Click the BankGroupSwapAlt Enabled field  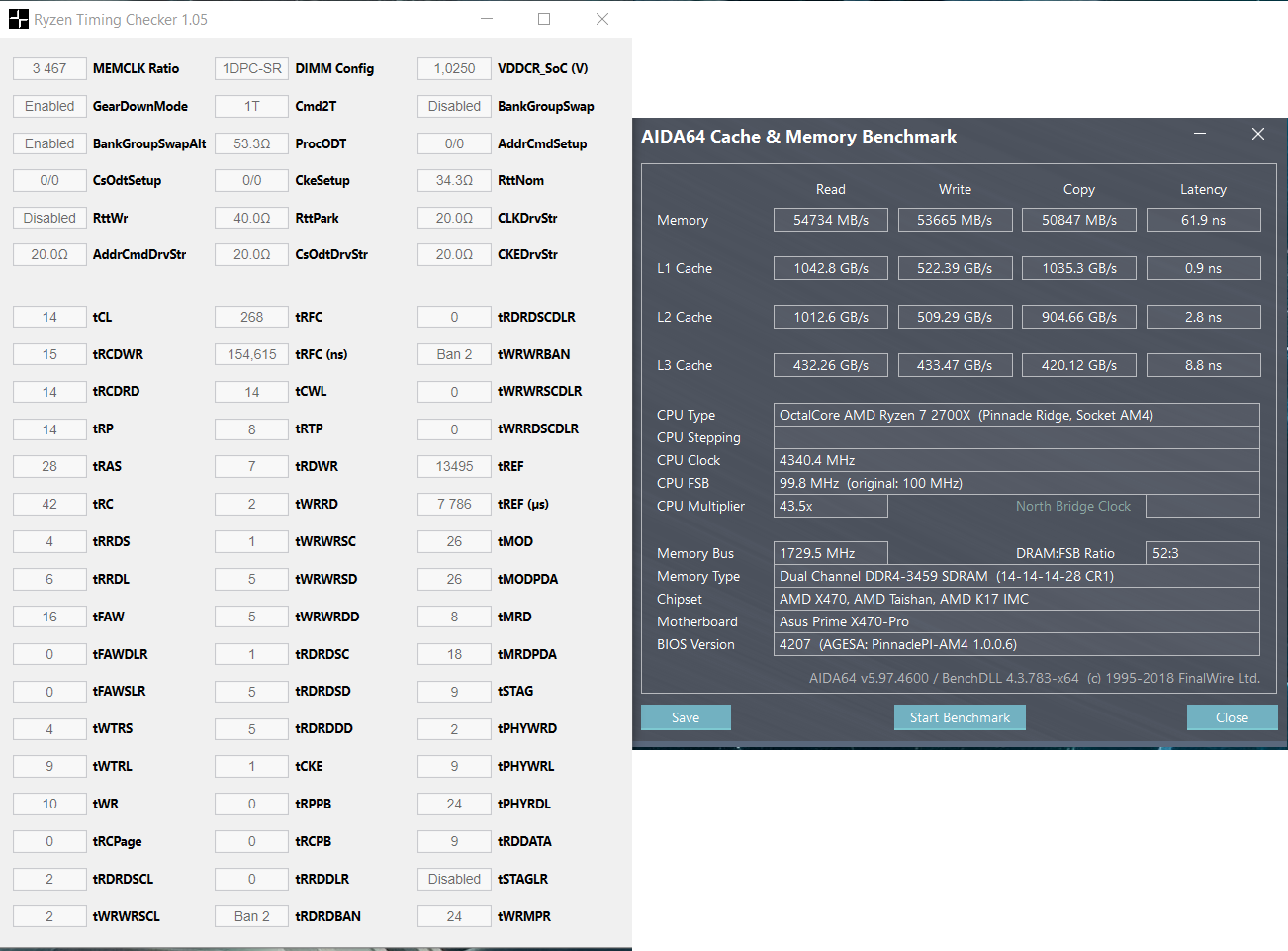tap(49, 143)
